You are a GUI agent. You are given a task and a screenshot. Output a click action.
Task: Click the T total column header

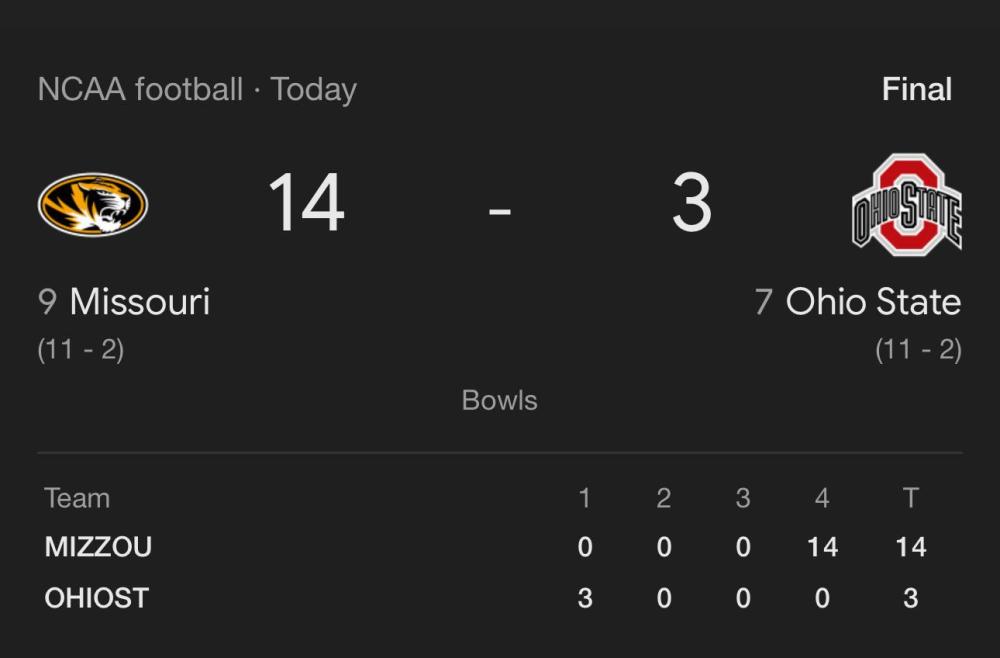[x=911, y=498]
